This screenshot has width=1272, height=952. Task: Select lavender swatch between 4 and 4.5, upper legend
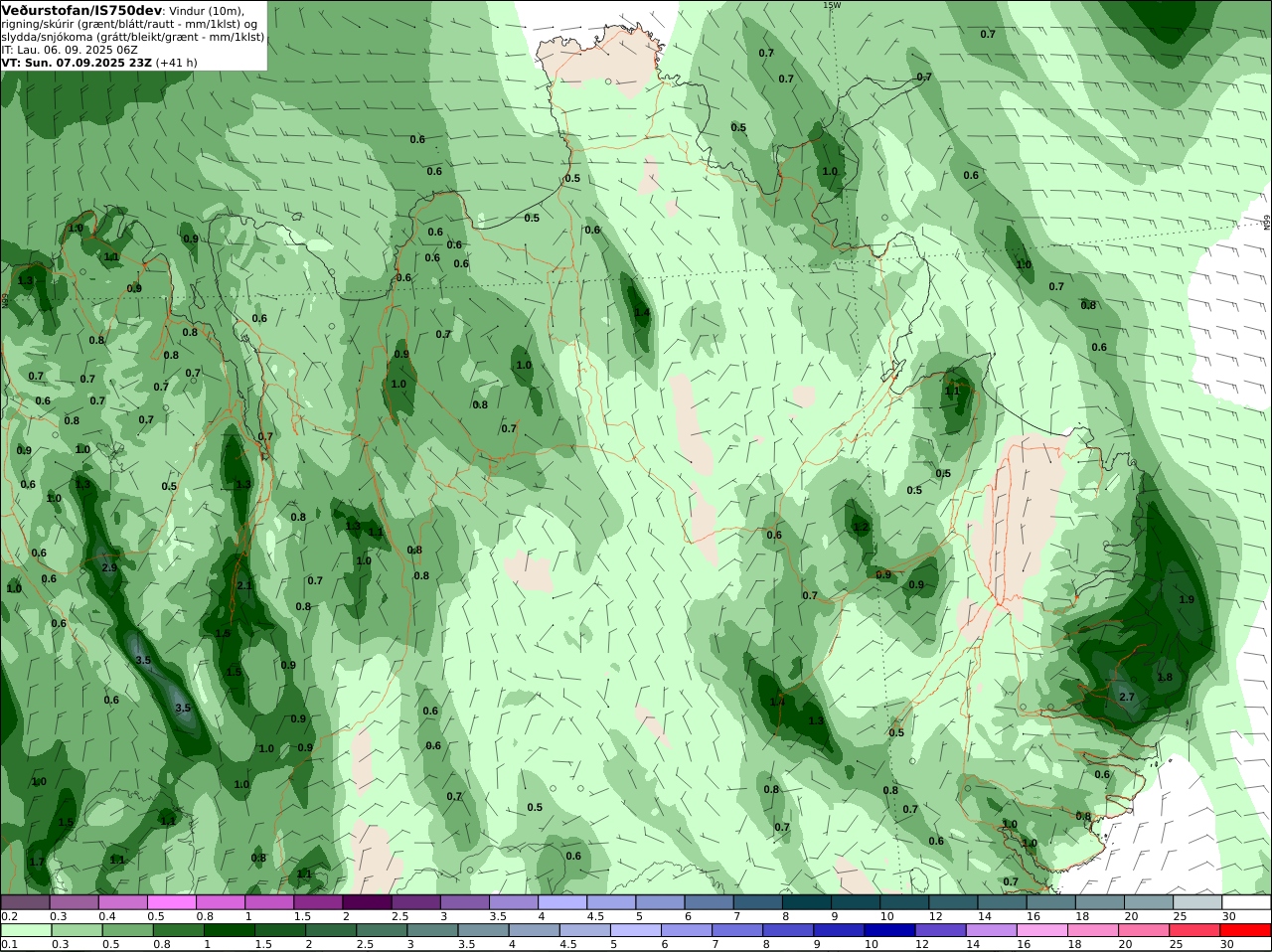coord(562,901)
